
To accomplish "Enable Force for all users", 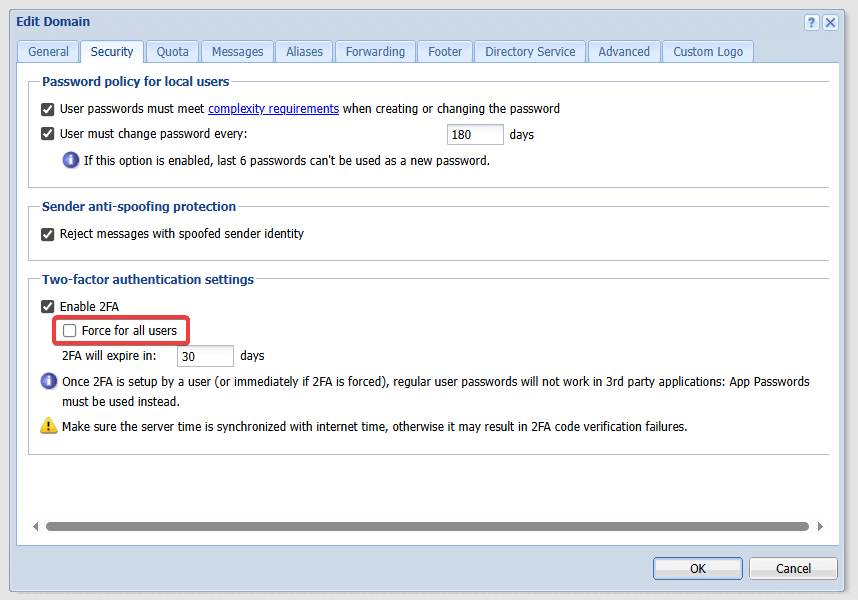I will pyautogui.click(x=70, y=331).
